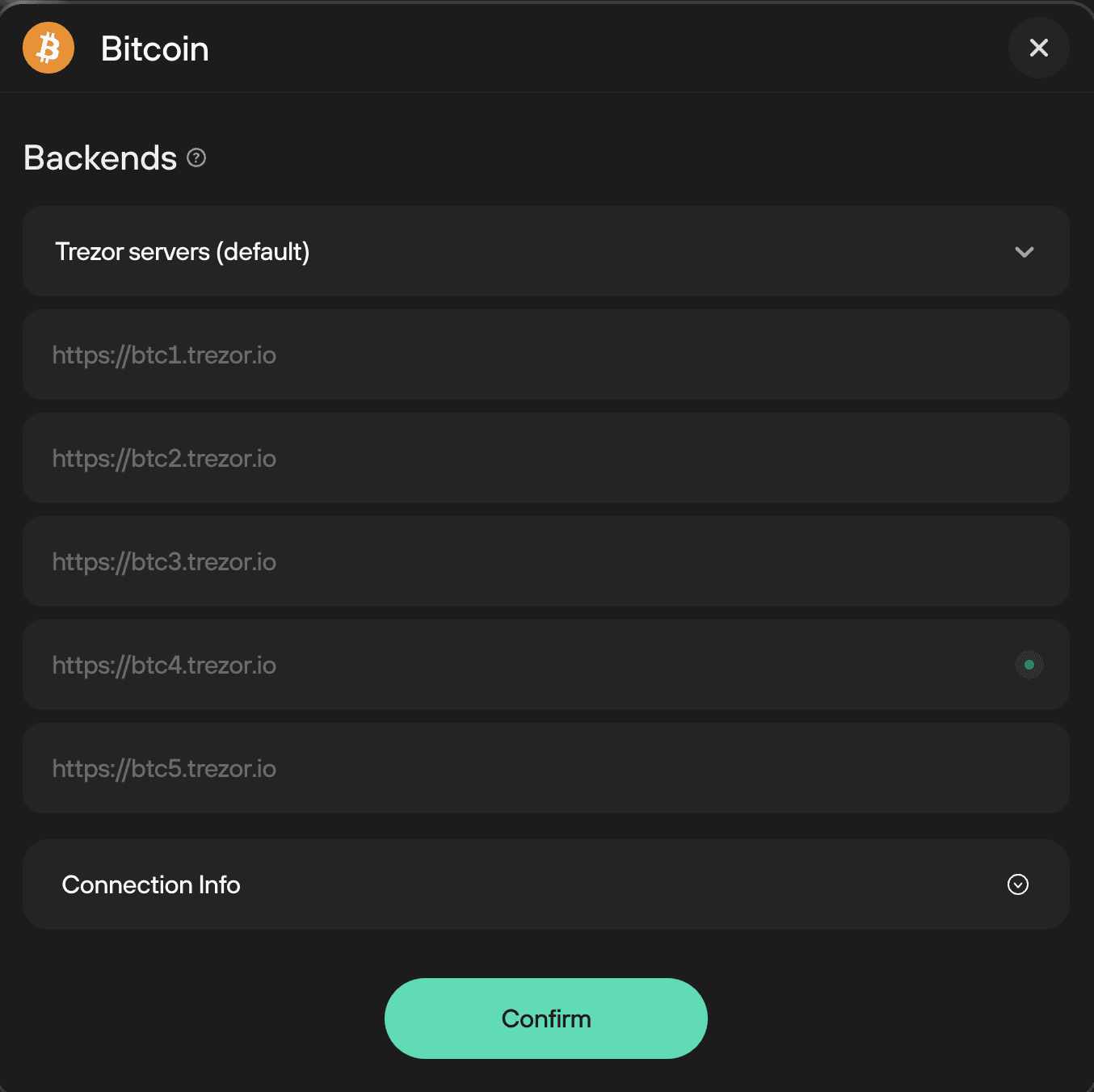The height and width of the screenshot is (1092, 1094).
Task: Click the btc4.trezor.io URL text
Action: point(164,666)
